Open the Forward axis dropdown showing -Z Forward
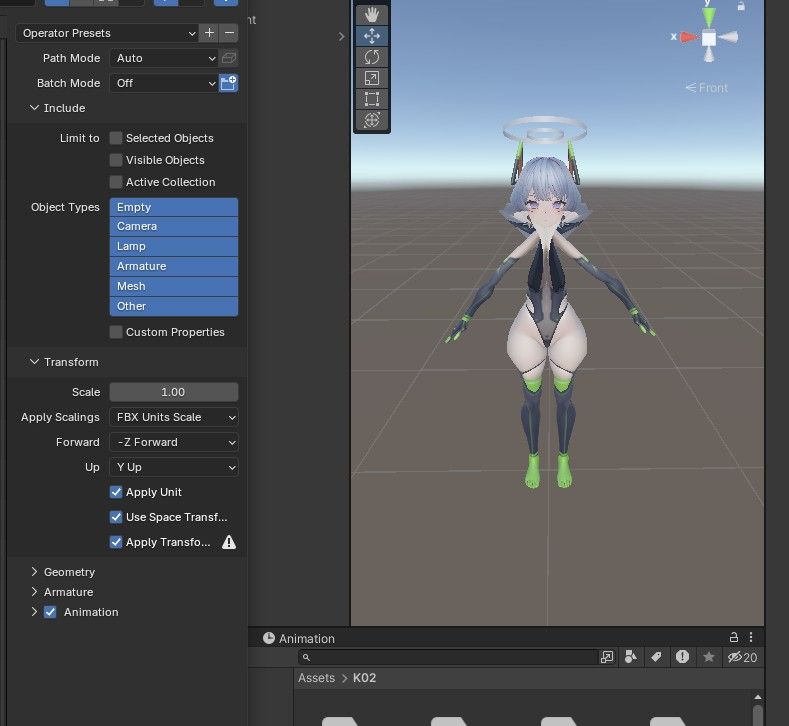 [174, 442]
